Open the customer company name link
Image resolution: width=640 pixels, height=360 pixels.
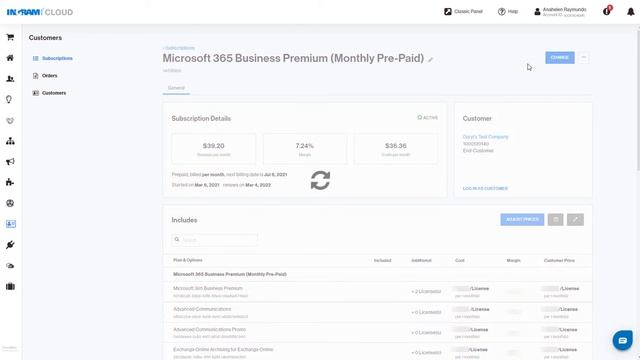pyautogui.click(x=485, y=137)
